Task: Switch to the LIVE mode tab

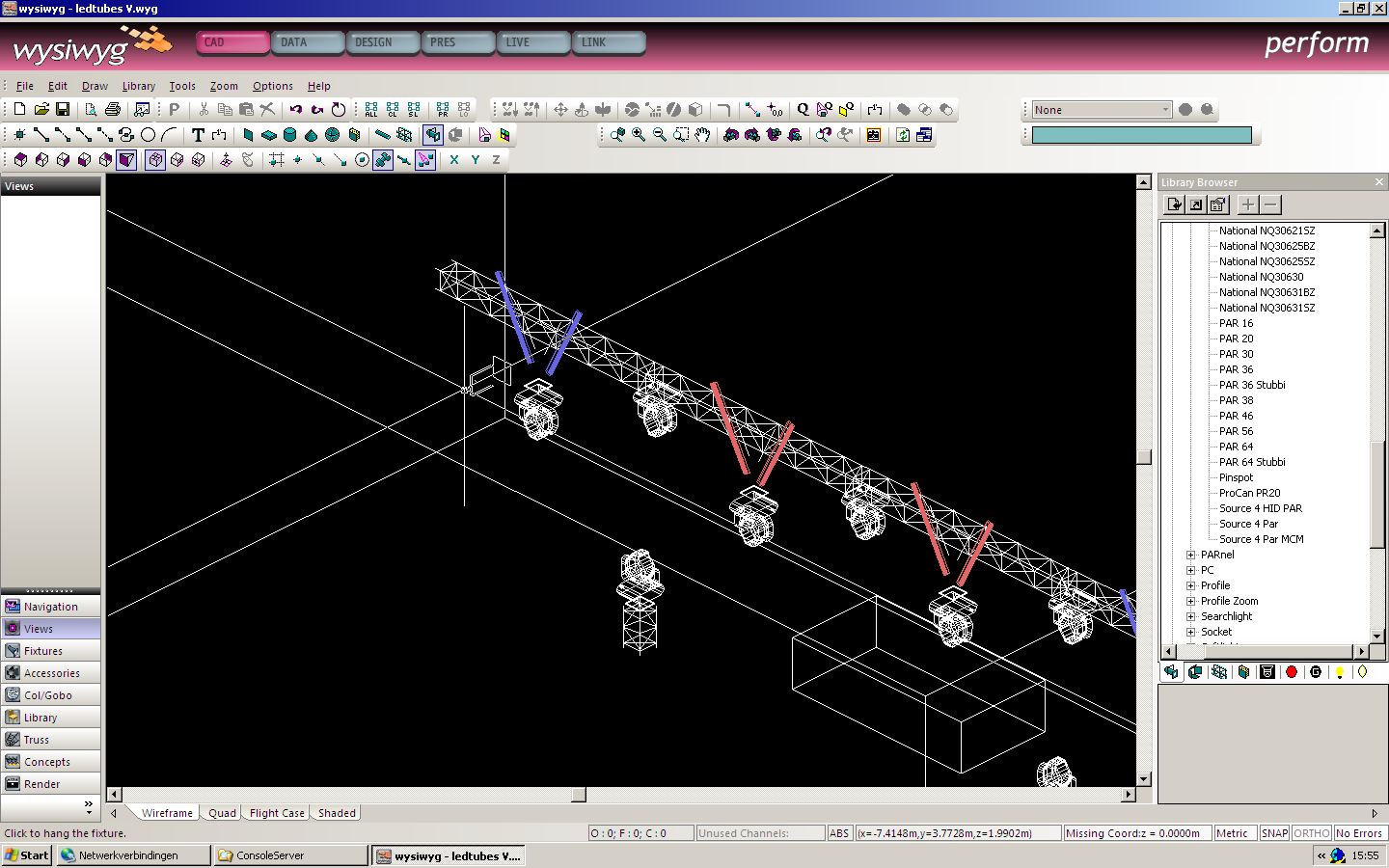Action: [x=533, y=42]
